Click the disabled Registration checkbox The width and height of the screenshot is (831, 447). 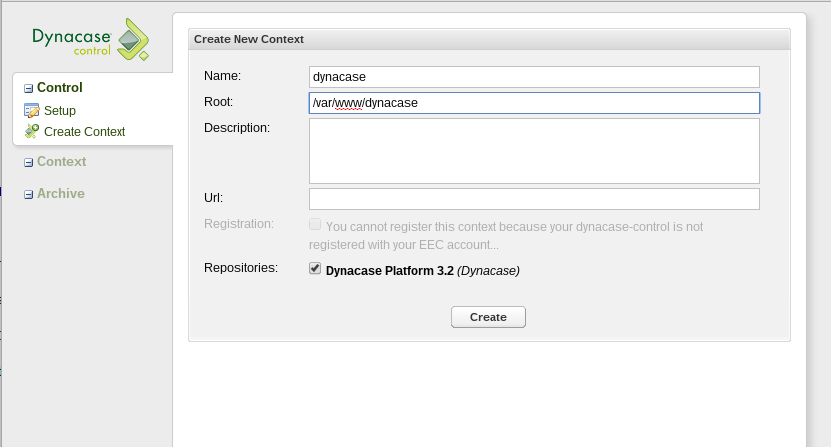coord(315,224)
